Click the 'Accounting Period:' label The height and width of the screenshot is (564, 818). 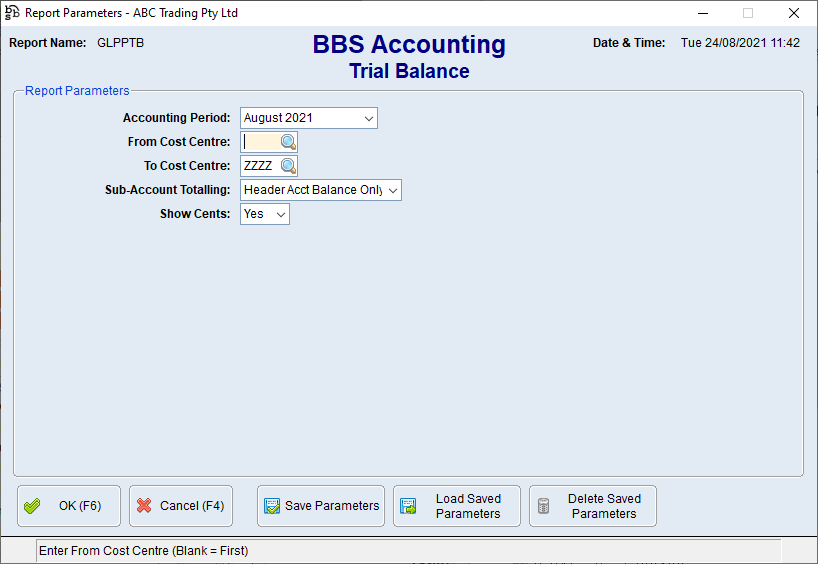coord(176,118)
